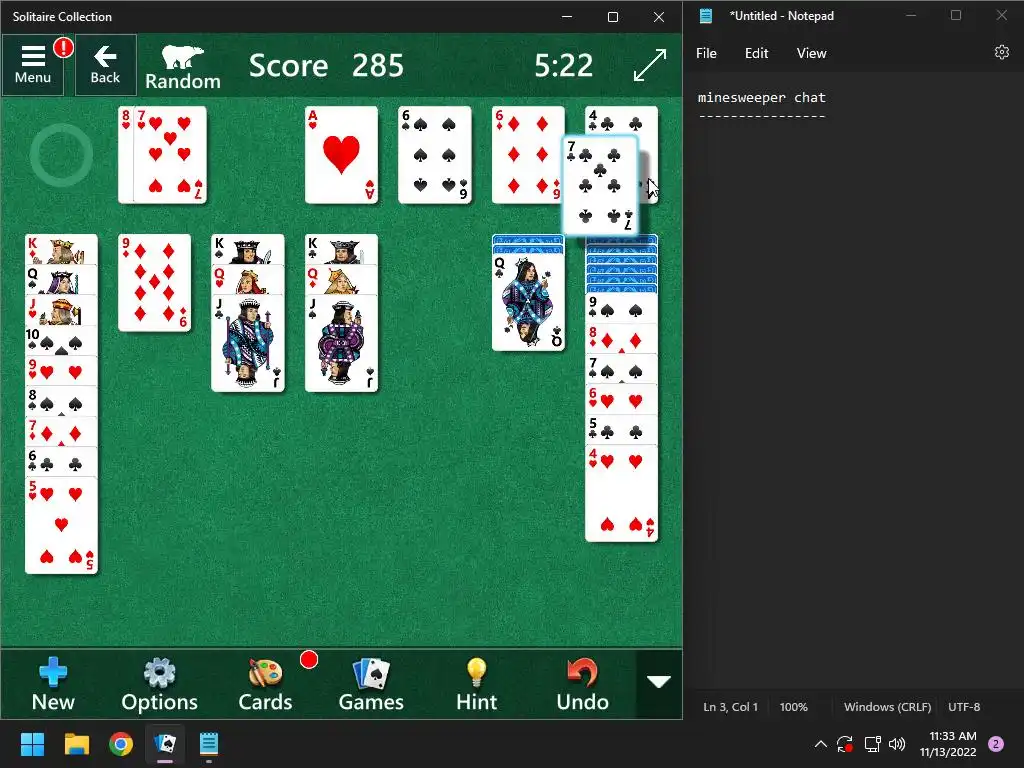Click the sync tray icon with red dot
The image size is (1024, 768).
pos(845,744)
